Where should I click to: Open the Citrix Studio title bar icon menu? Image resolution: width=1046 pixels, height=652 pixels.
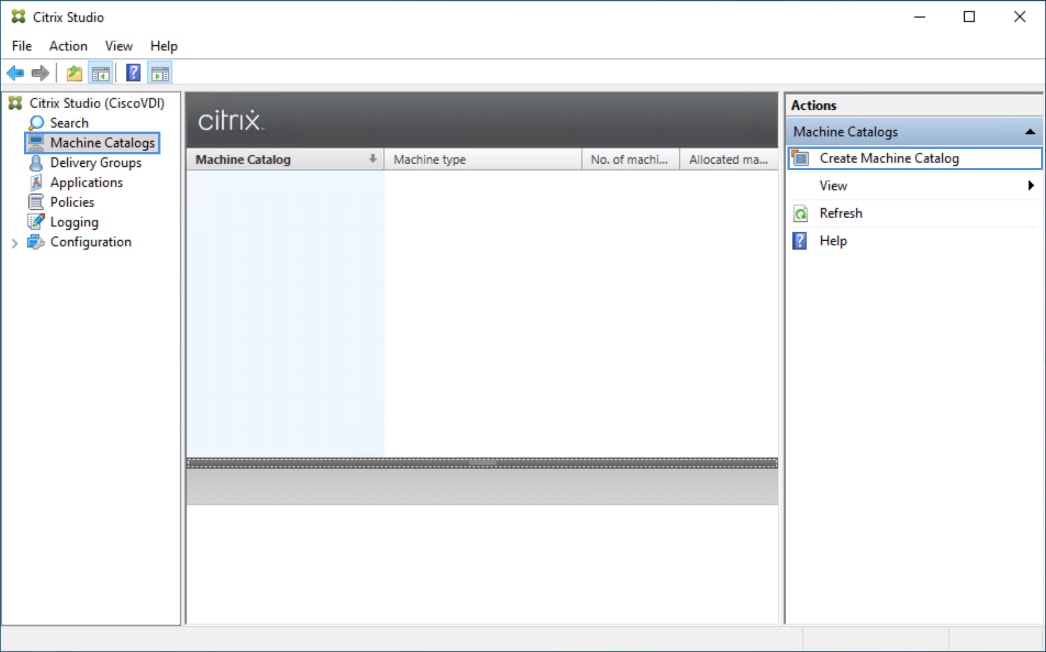[x=18, y=17]
